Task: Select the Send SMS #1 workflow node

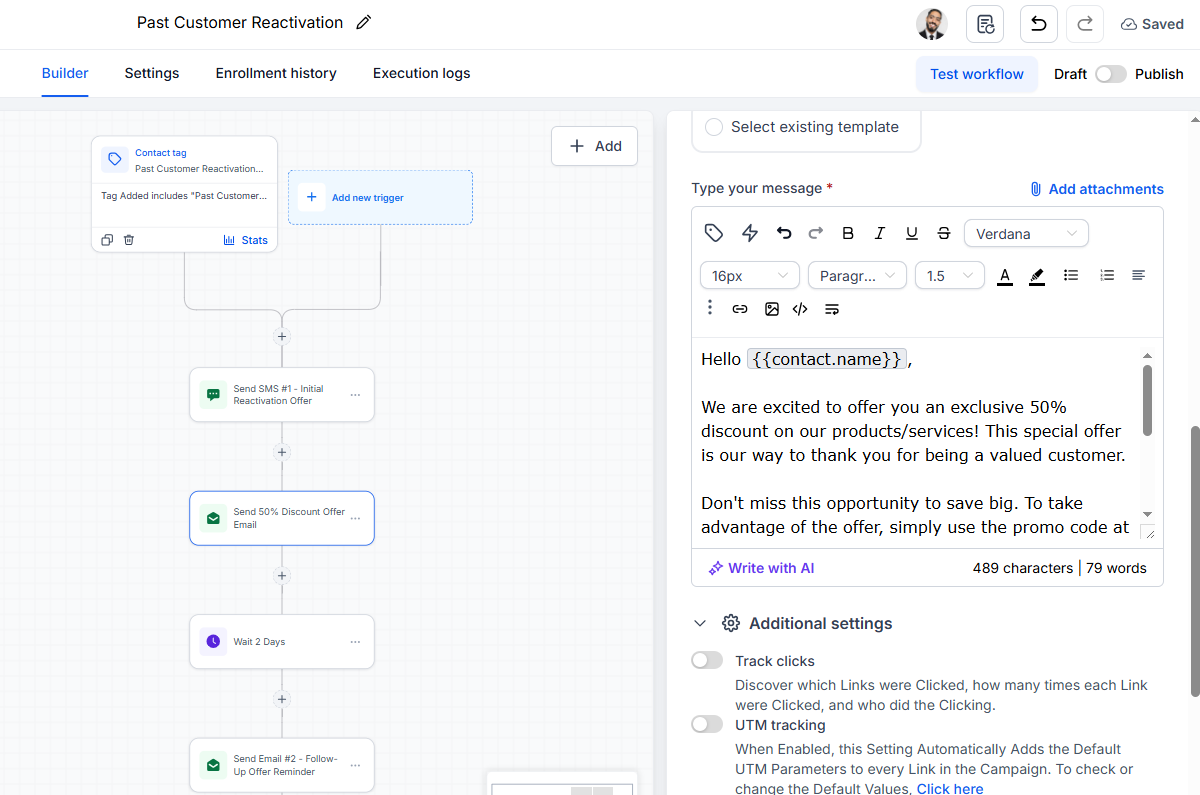Action: [282, 395]
